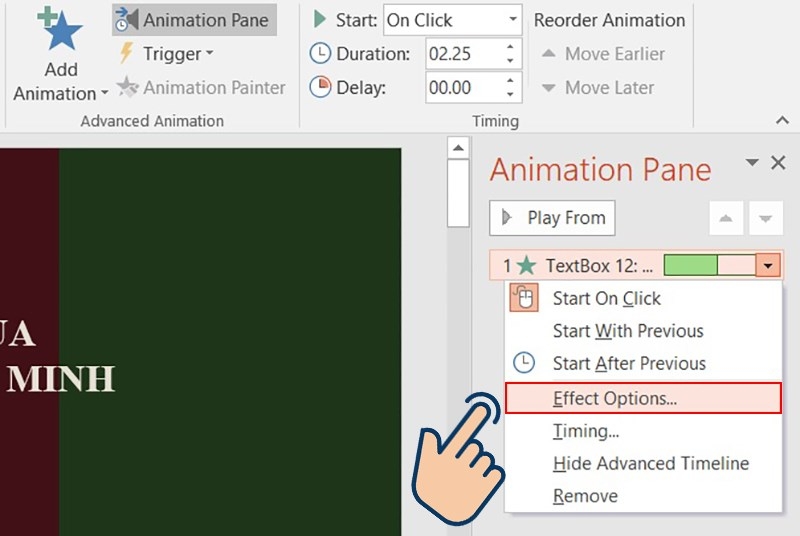This screenshot has width=800, height=536.
Task: Move animation down with the pane's down arrow
Action: coord(765,218)
